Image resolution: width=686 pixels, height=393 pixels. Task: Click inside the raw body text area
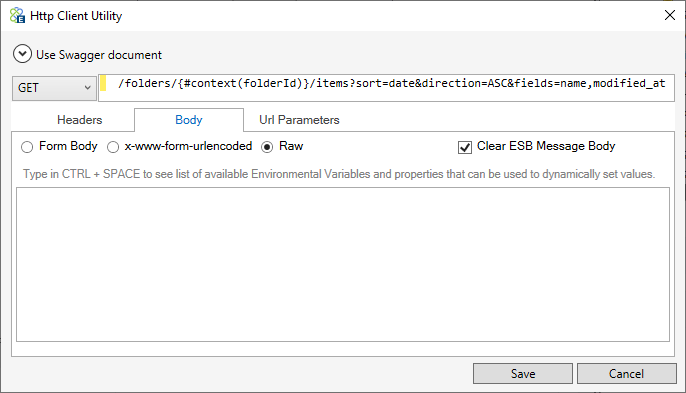point(343,264)
